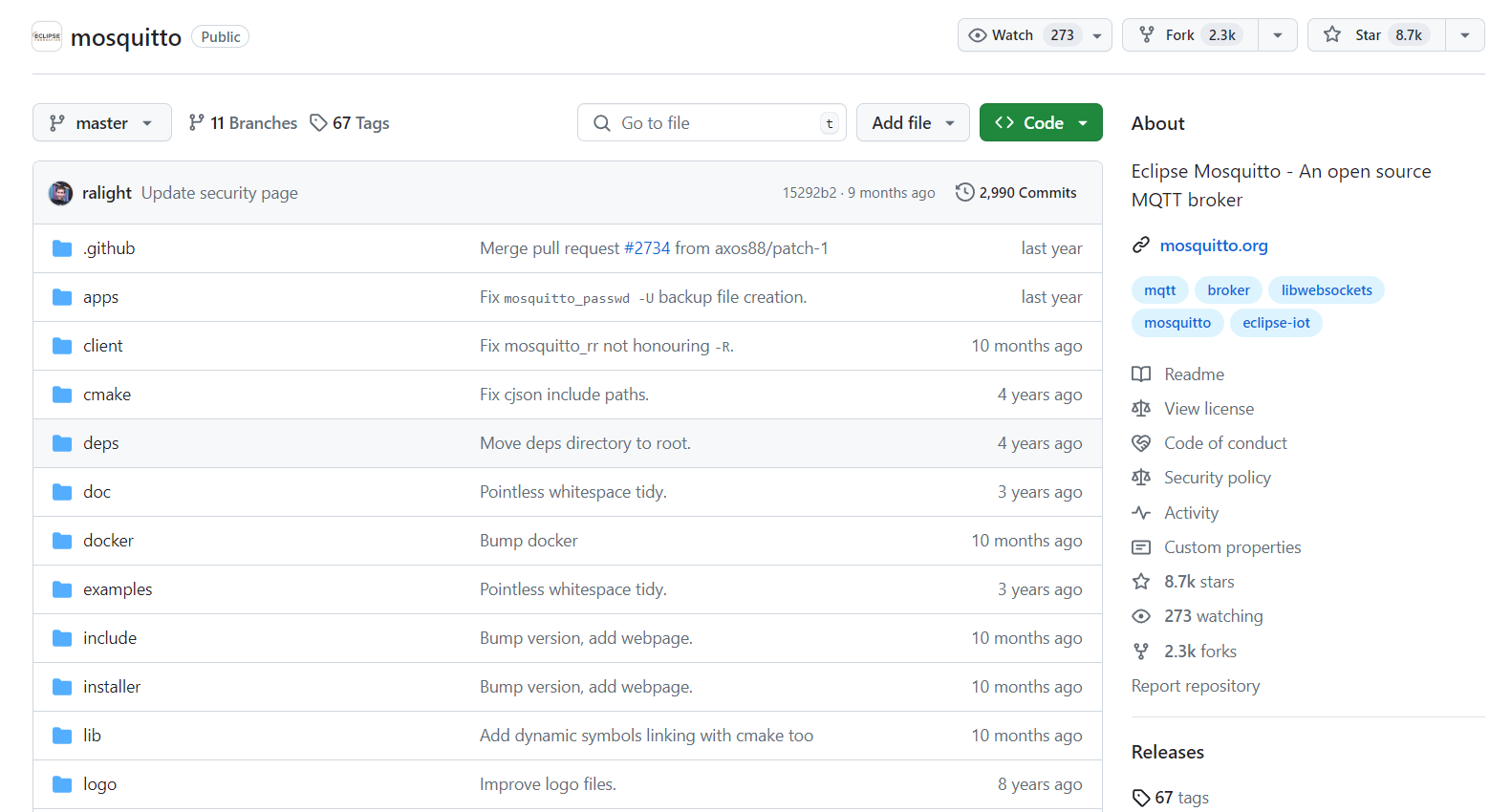Click the Eclipse organization avatar icon
The image size is (1511, 812).
[x=47, y=36]
